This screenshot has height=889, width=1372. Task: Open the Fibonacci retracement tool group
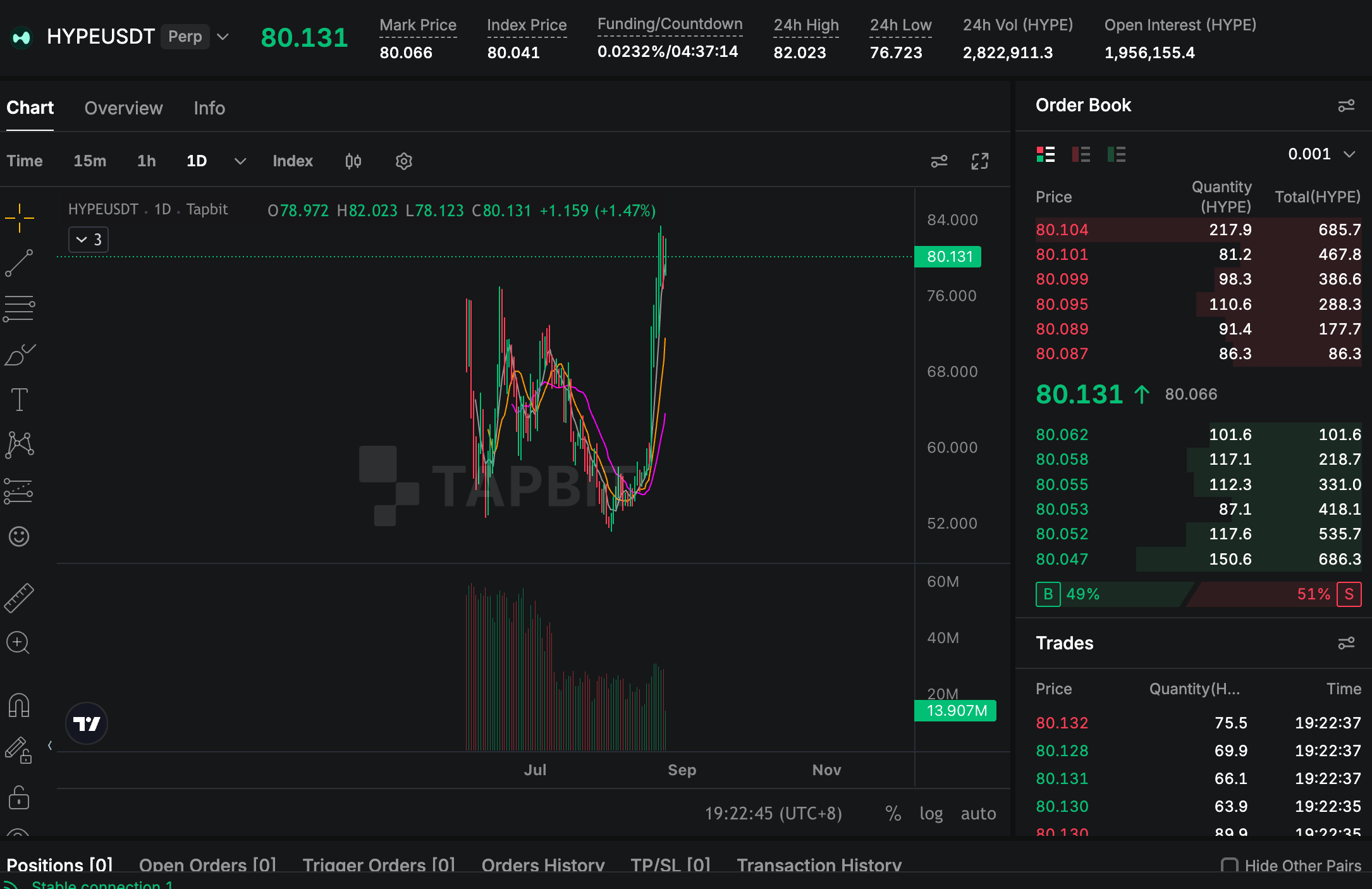coord(20,309)
